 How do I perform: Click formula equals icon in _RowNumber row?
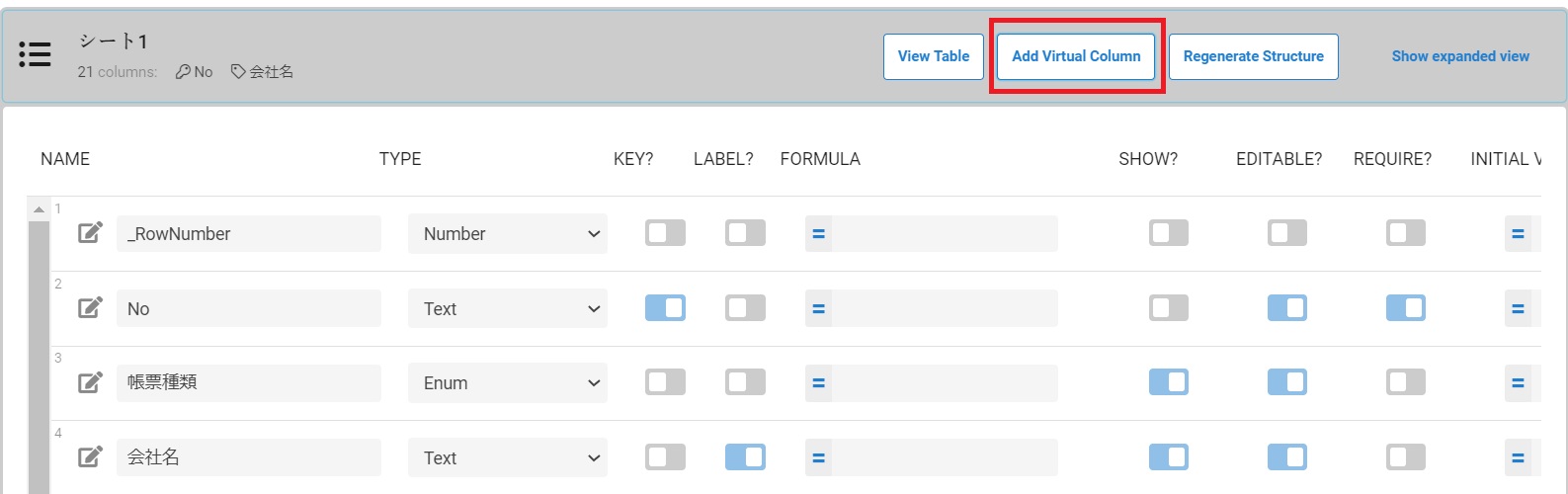click(818, 234)
